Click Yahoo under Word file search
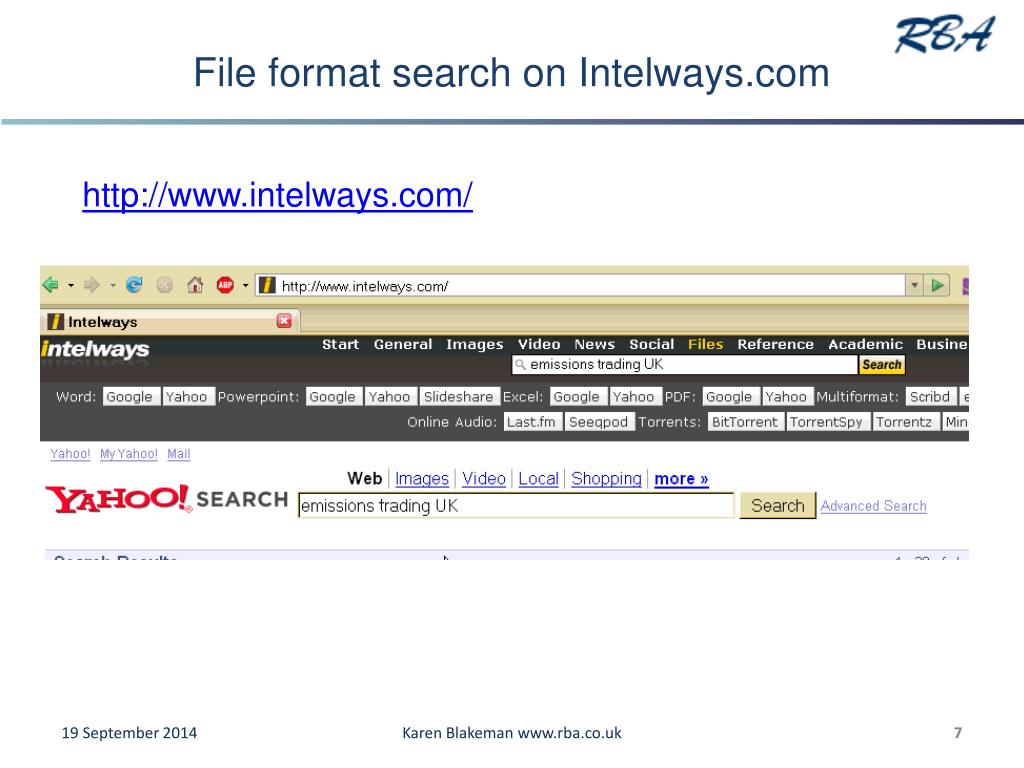The width and height of the screenshot is (1024, 768). 187,396
